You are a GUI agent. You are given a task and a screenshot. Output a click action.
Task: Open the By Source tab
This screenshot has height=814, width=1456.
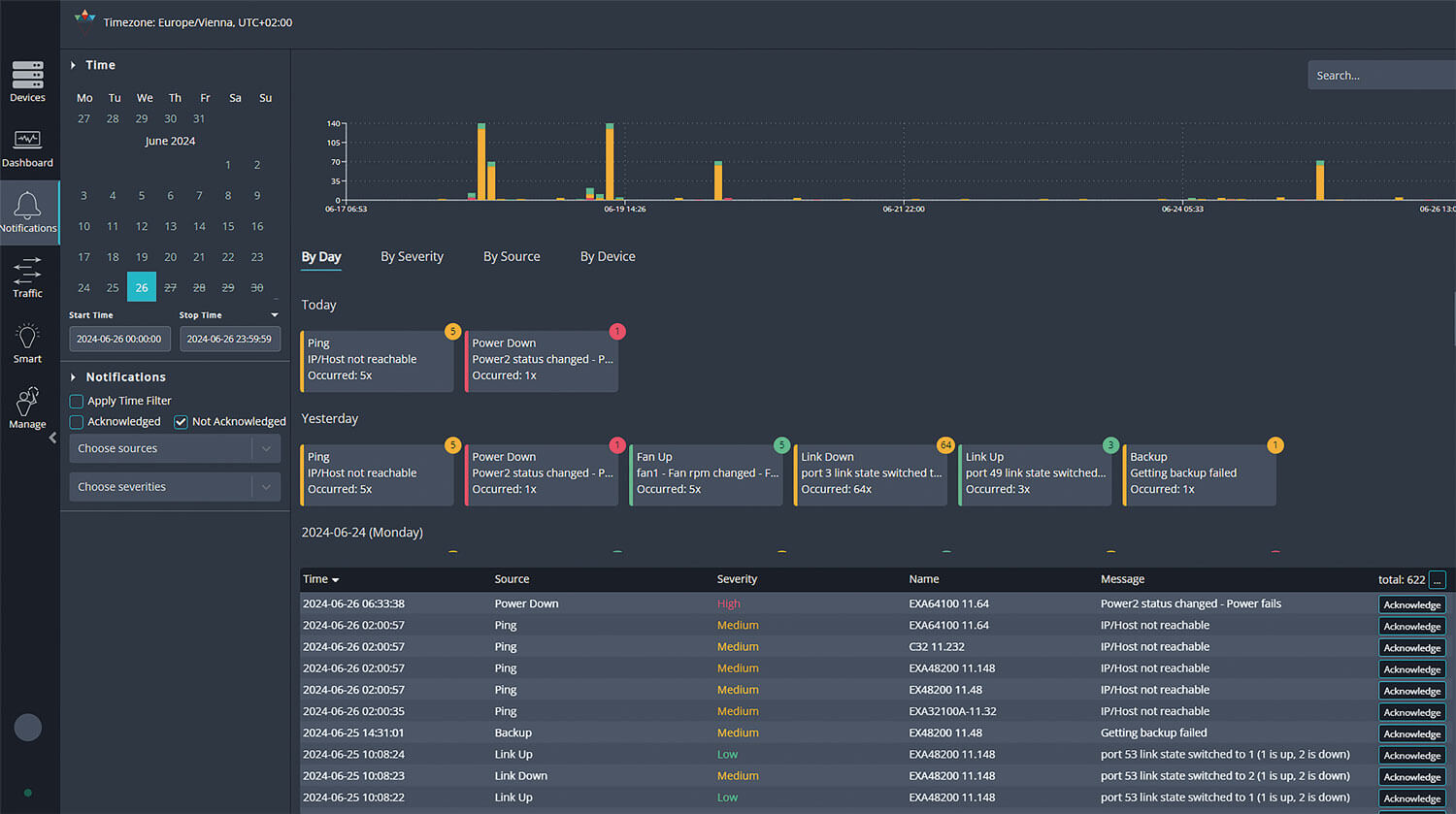512,256
